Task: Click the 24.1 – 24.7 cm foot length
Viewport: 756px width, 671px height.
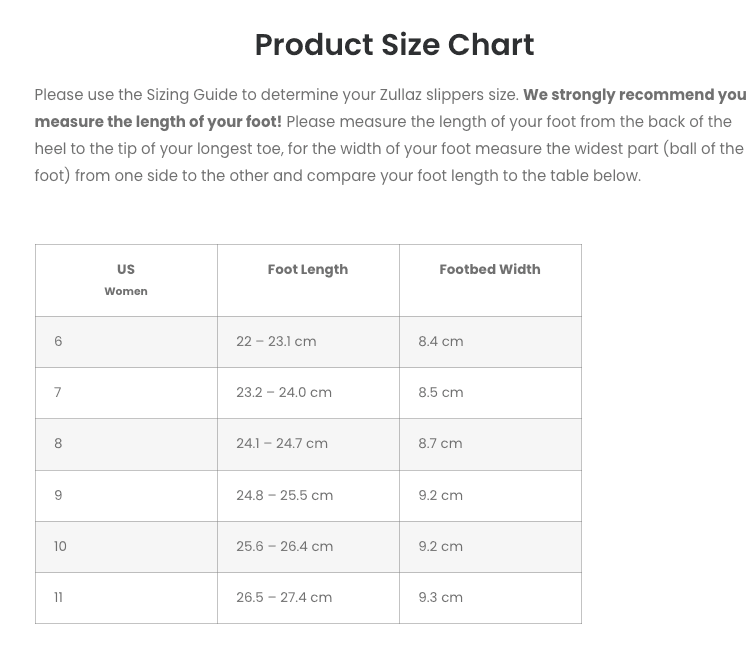Action: (282, 444)
